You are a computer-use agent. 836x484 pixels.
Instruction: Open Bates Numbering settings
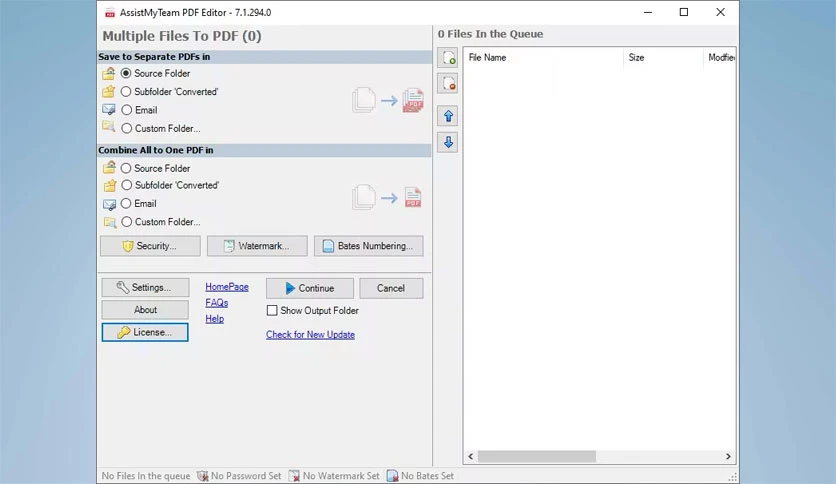coord(368,246)
